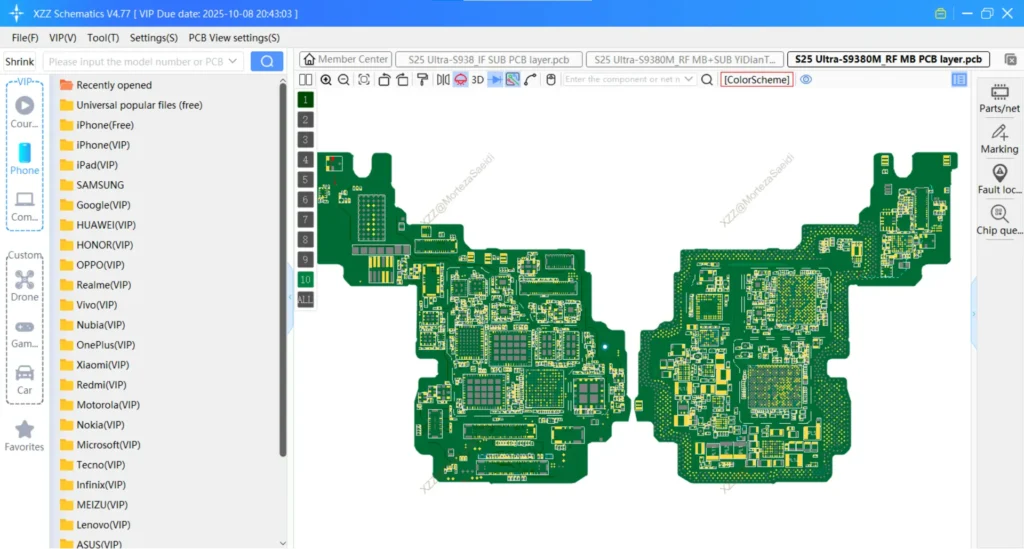
Task: Click the title bar briefcase icon
Action: [940, 13]
